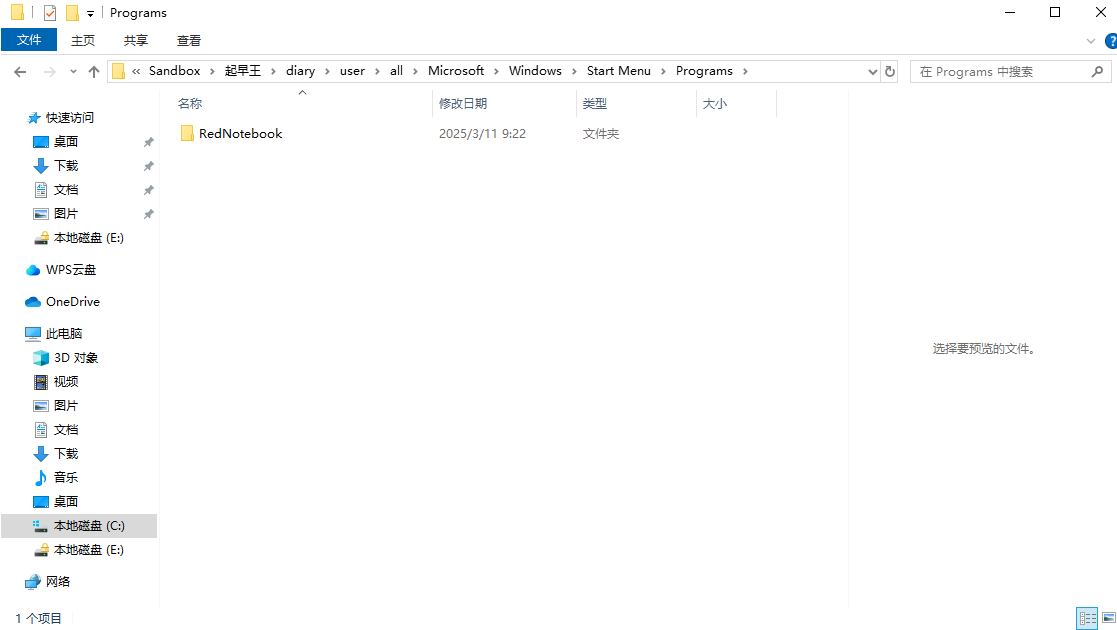Open WPS云盘 in navigation pane
1117x630 pixels.
(x=70, y=270)
